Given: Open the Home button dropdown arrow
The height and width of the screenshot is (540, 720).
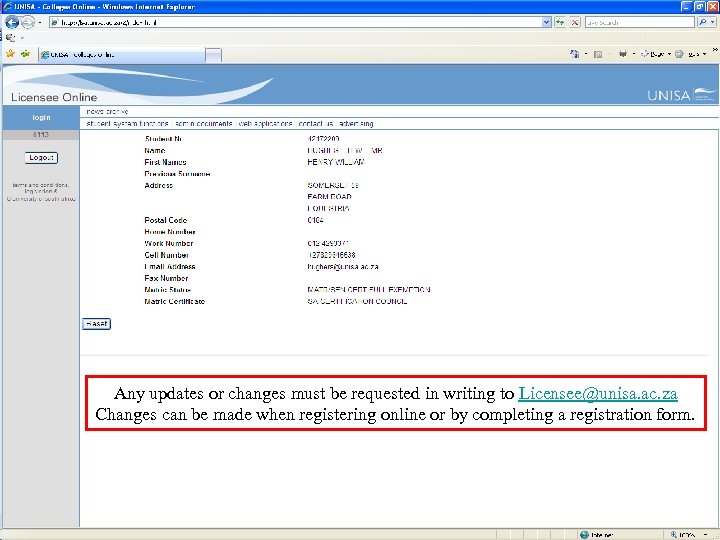Looking at the screenshot, I should tap(586, 54).
